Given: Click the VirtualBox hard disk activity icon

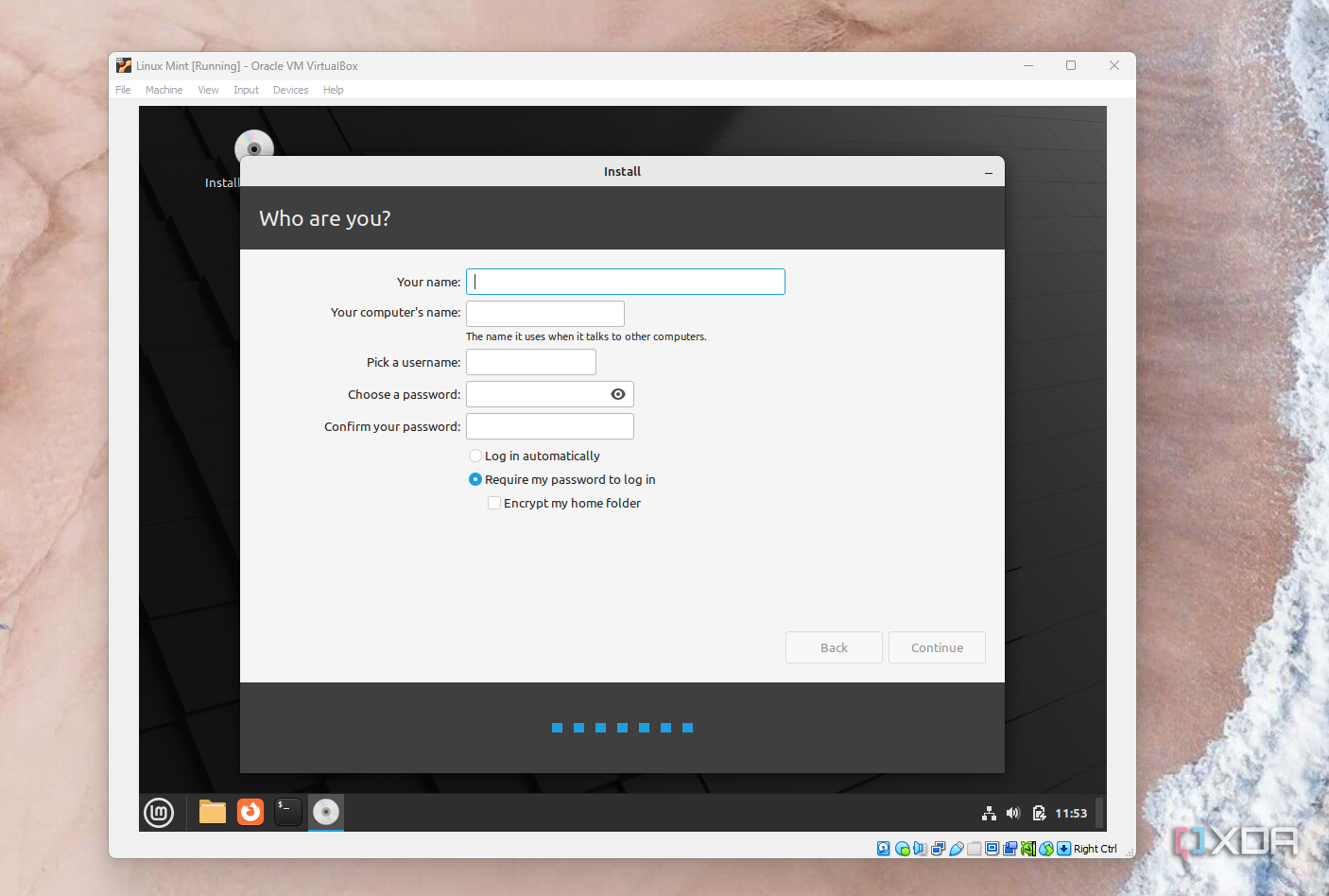Looking at the screenshot, I should point(883,848).
